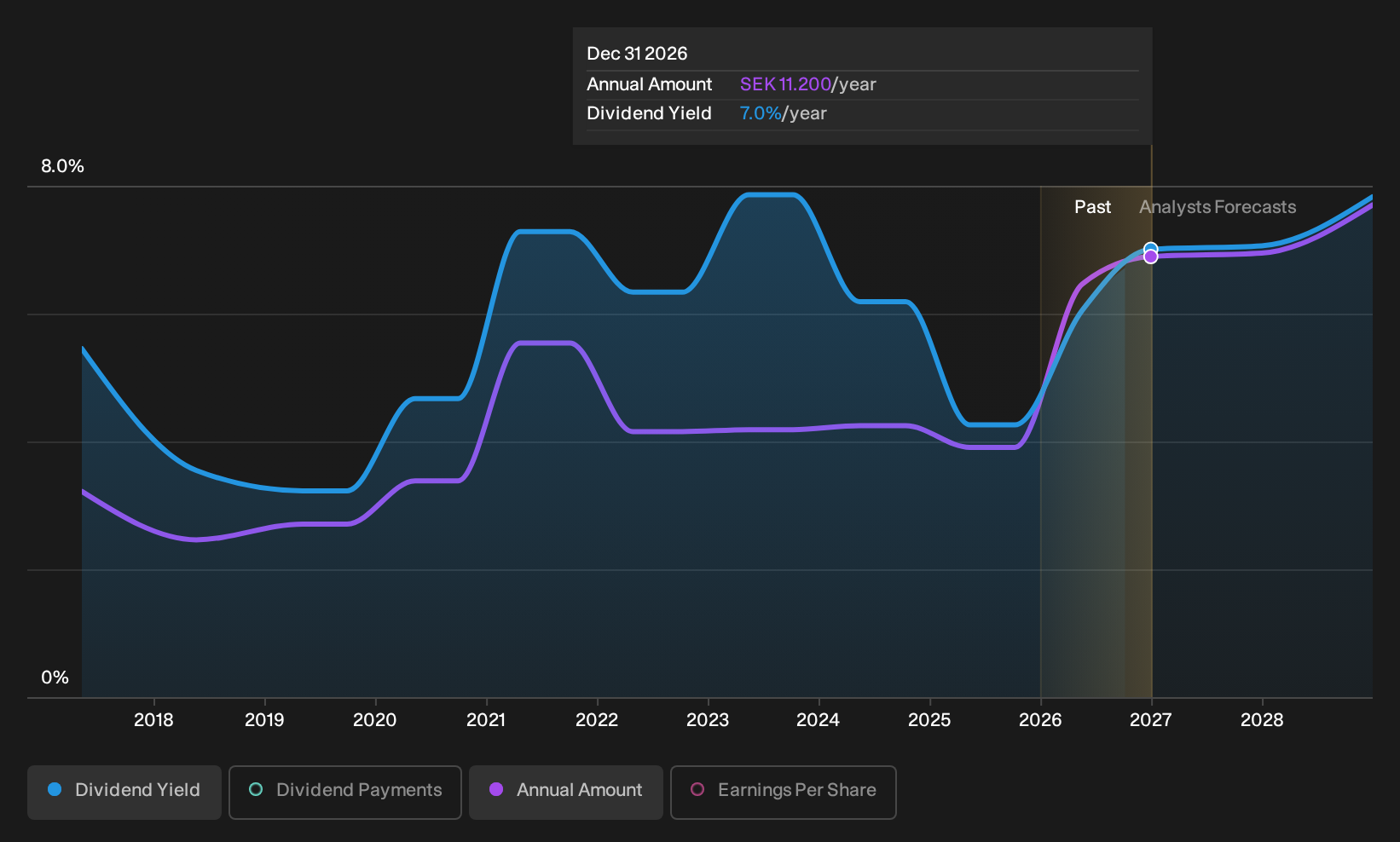Click the 2019 label on the x-axis
The width and height of the screenshot is (1400, 842).
[264, 720]
